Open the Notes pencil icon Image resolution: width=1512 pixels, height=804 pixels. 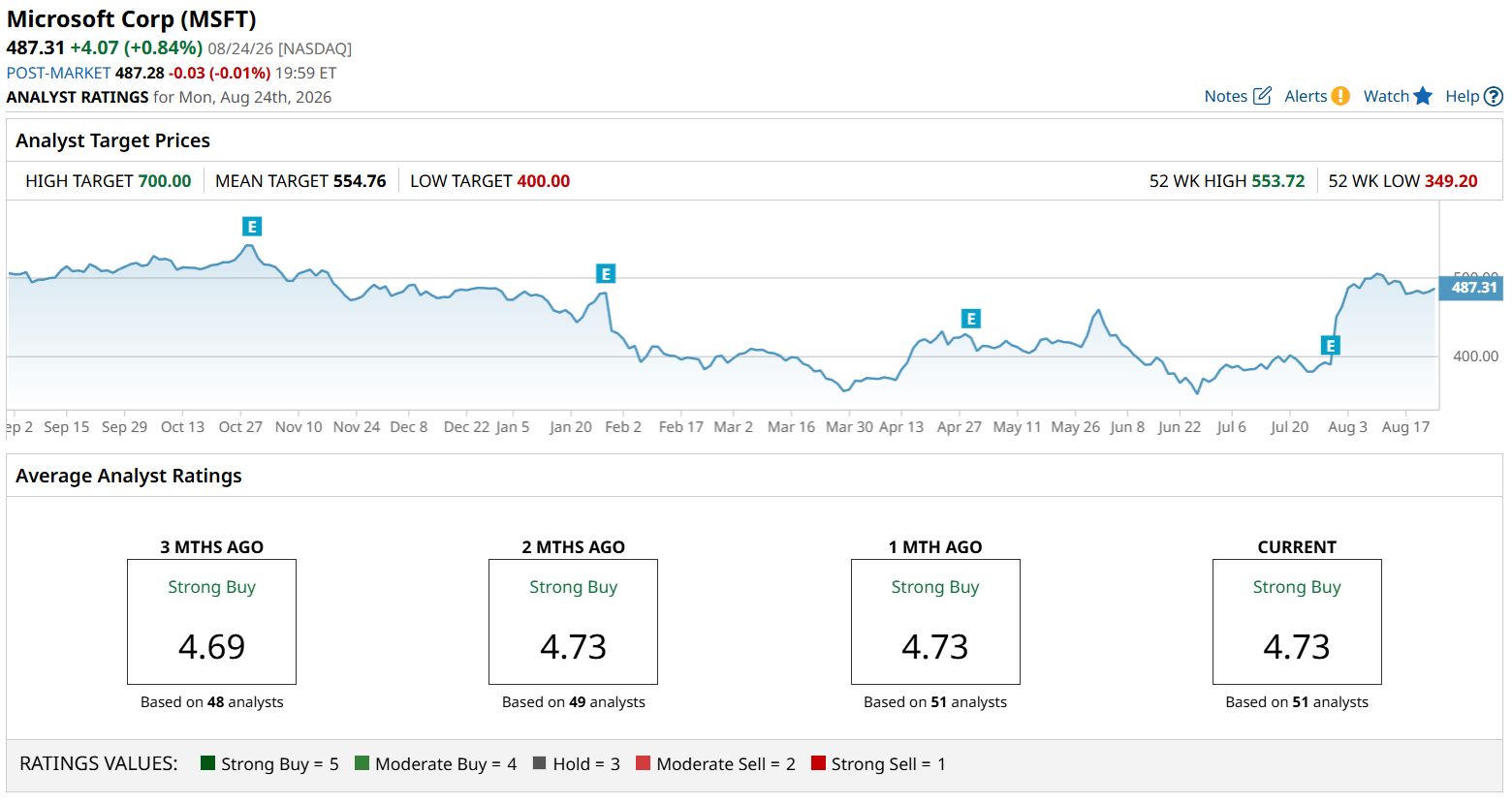(x=1262, y=96)
